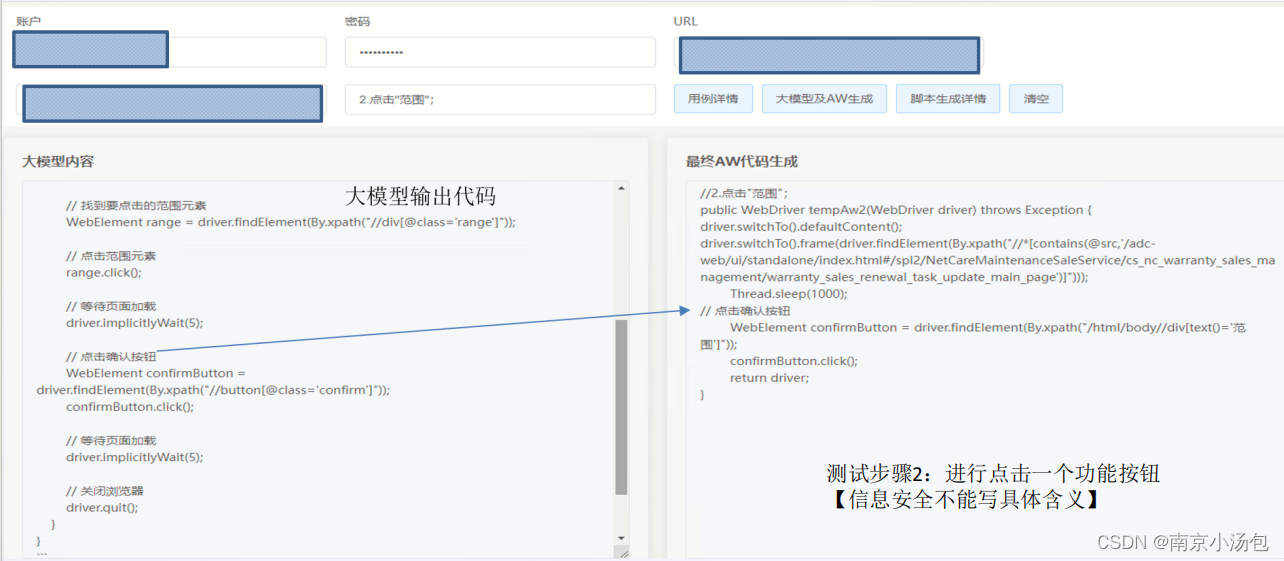Click the line driver.switchTo().defaultContent();
Viewport: 1284px width, 561px height.
pyautogui.click(x=801, y=227)
